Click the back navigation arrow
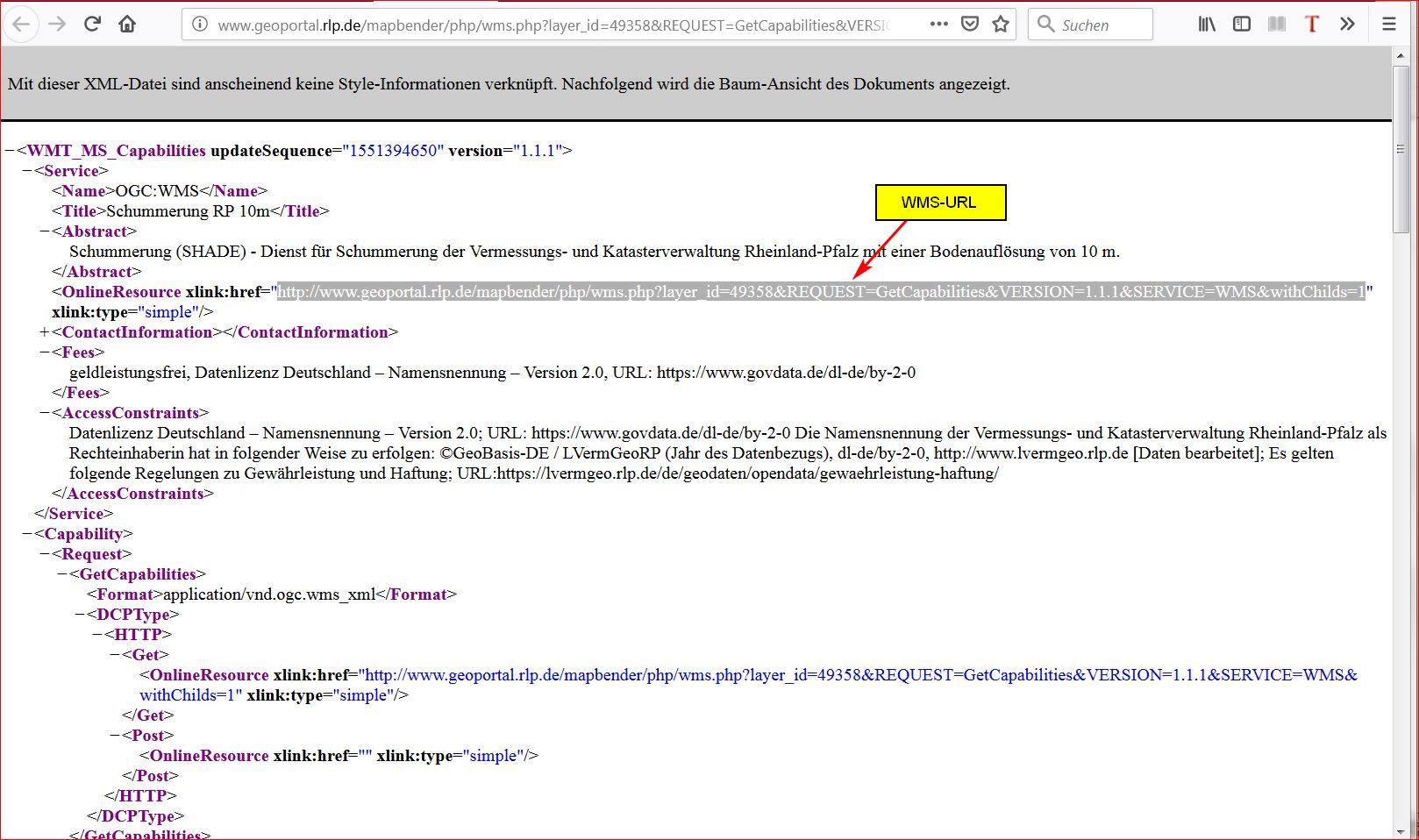 tap(21, 25)
